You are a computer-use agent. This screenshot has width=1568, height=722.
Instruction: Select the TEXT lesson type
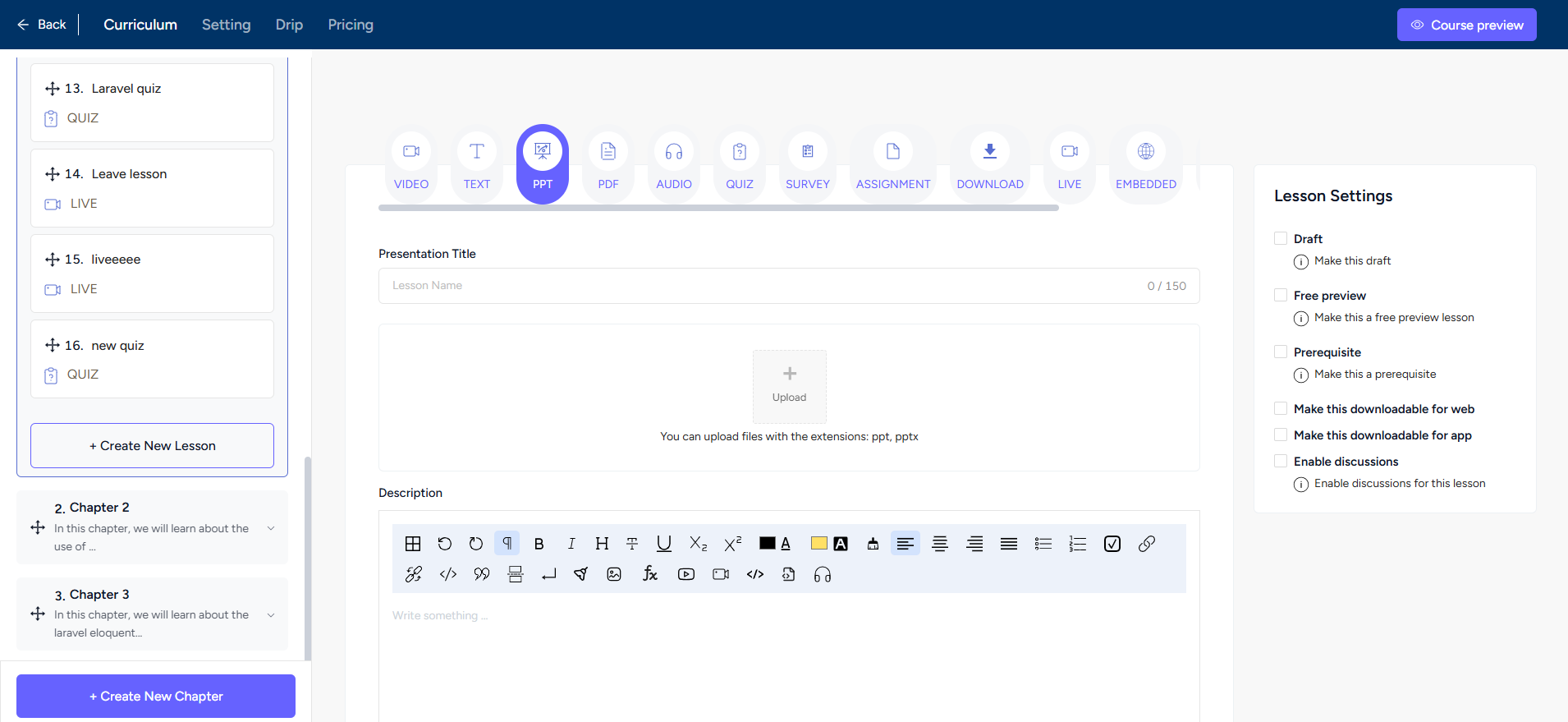click(477, 163)
